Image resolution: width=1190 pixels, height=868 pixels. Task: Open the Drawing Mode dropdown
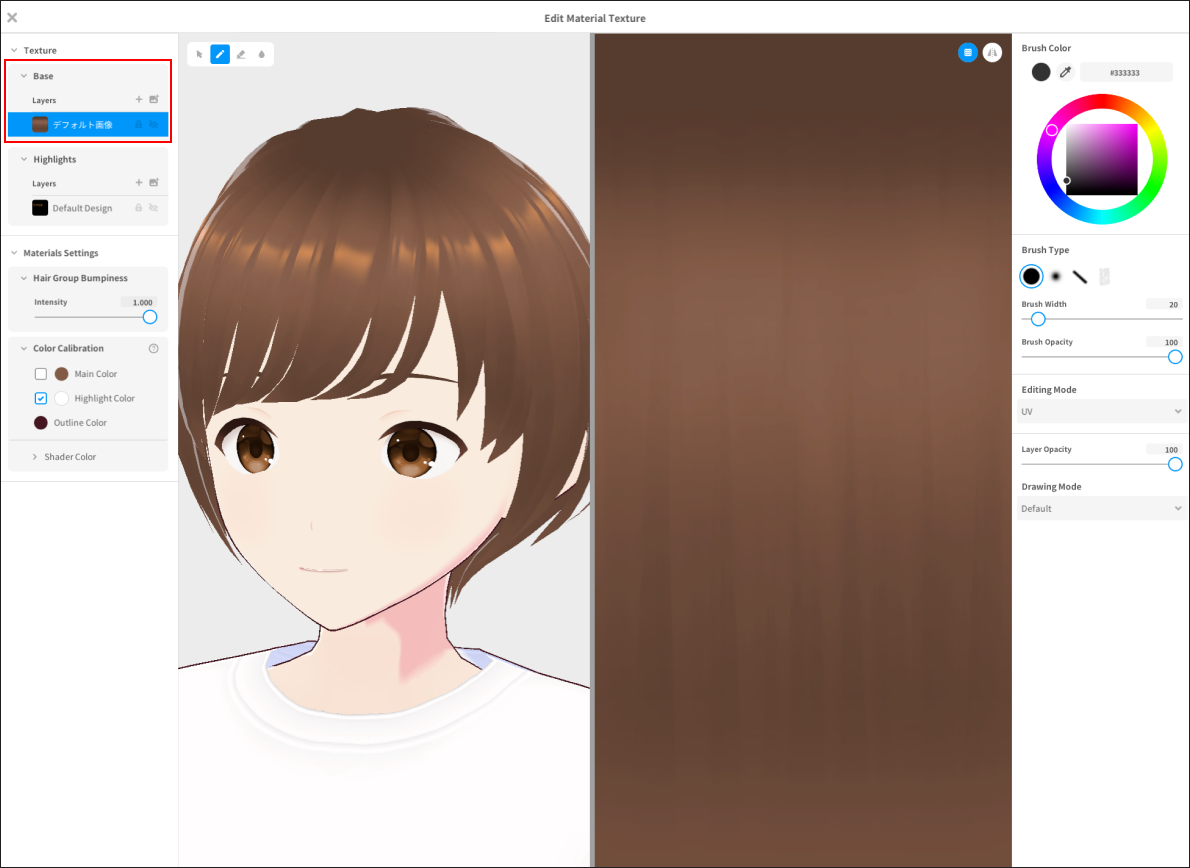coord(1100,508)
